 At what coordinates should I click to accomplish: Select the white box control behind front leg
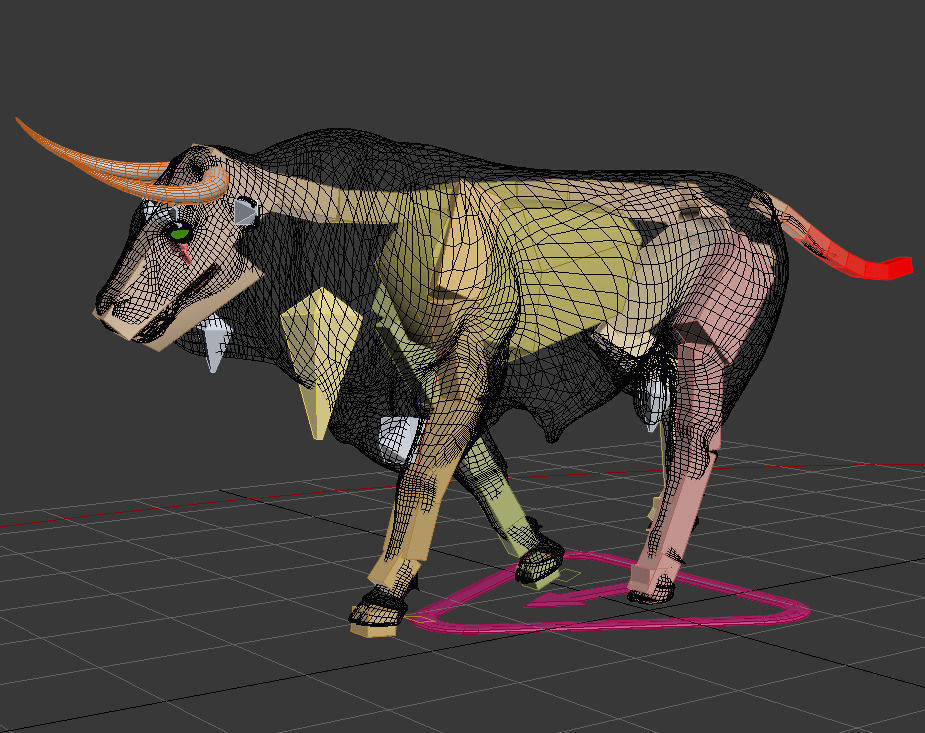399,439
